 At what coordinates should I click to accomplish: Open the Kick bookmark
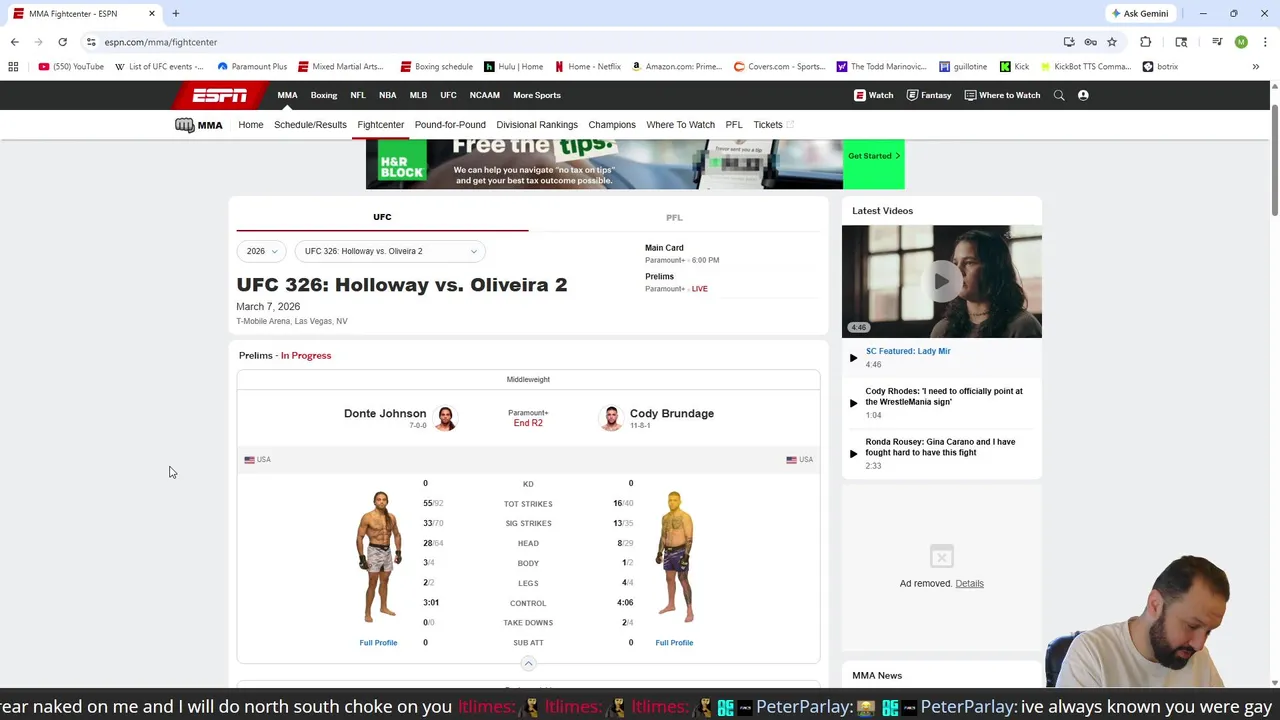pos(1014,67)
